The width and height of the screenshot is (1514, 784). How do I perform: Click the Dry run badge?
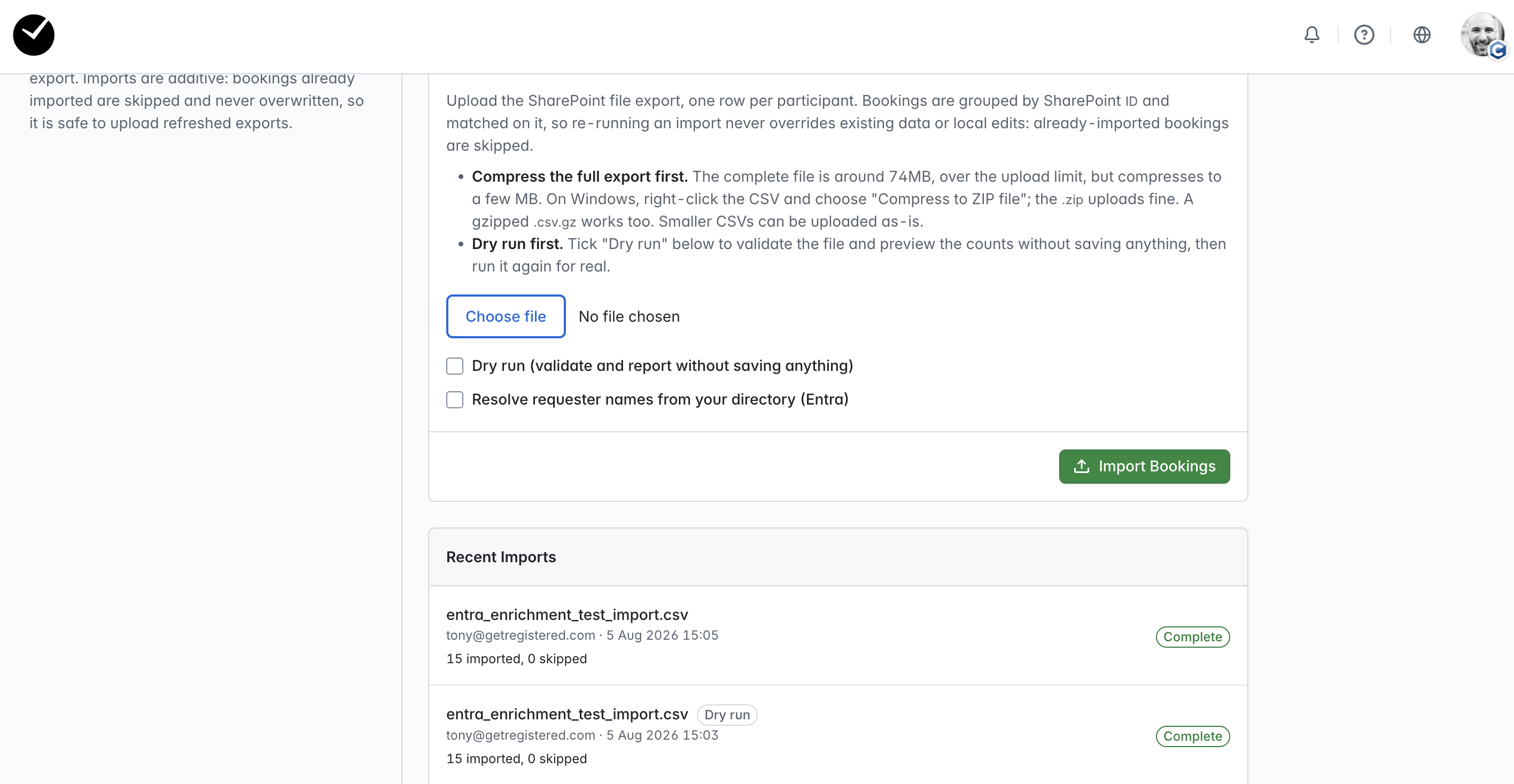pos(727,715)
